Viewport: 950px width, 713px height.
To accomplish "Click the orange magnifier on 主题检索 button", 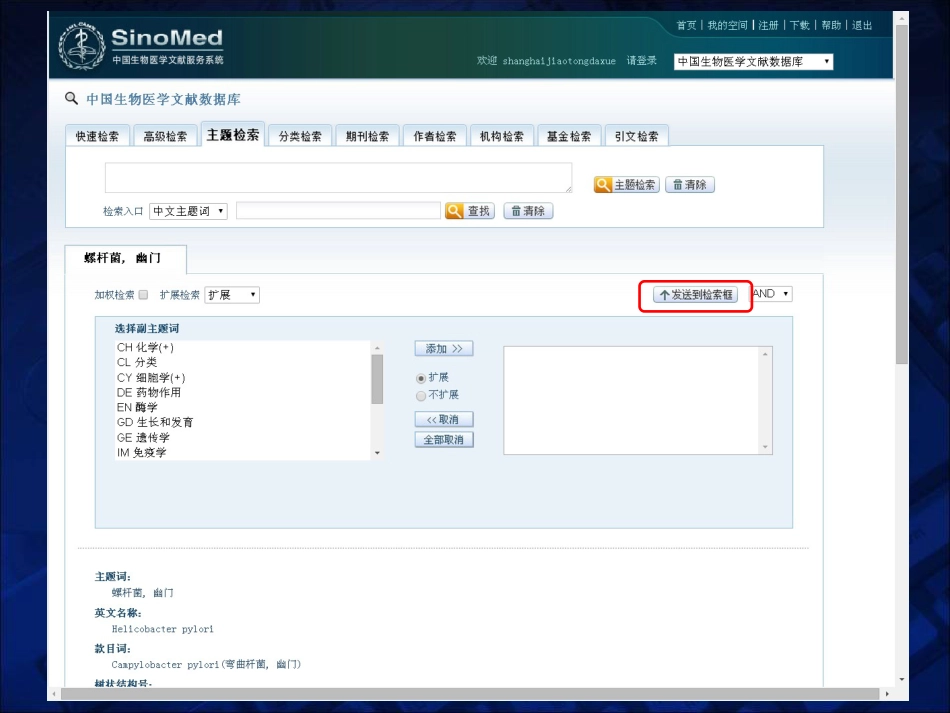I will [603, 185].
